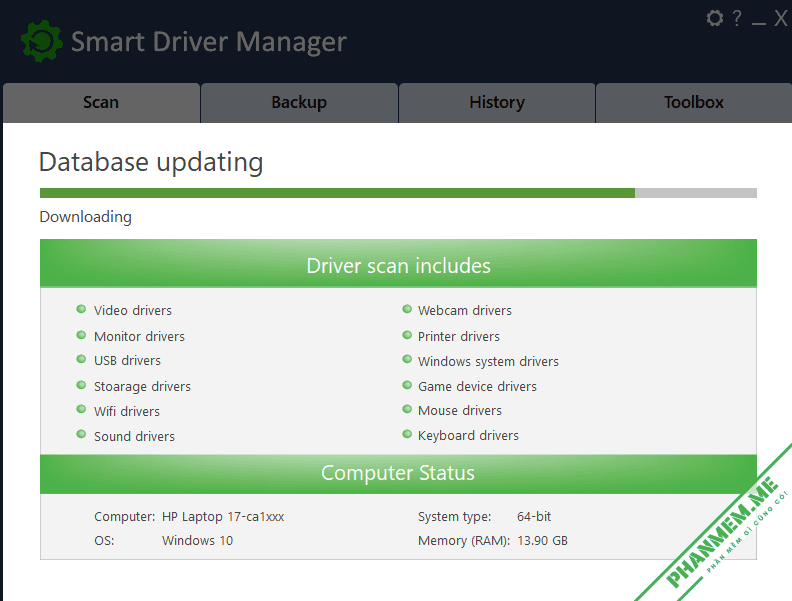Click the System type: label
The image size is (792, 601).
coord(455,517)
